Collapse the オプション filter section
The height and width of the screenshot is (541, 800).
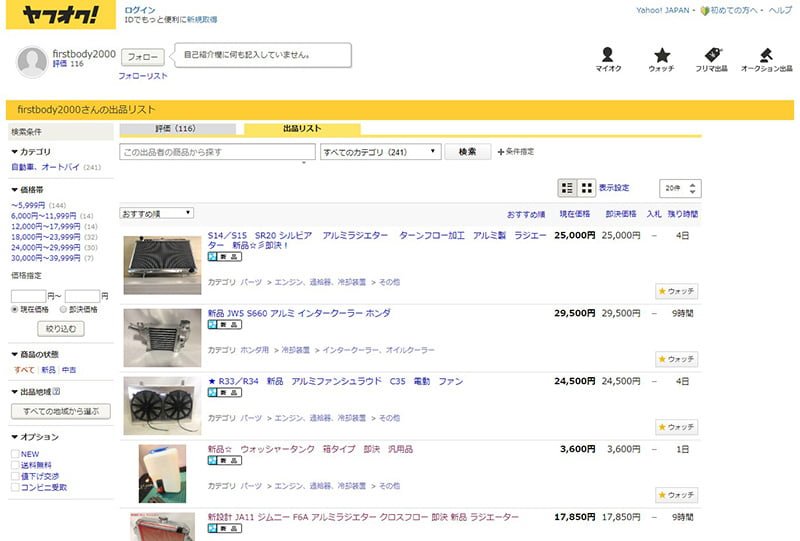(x=35, y=437)
